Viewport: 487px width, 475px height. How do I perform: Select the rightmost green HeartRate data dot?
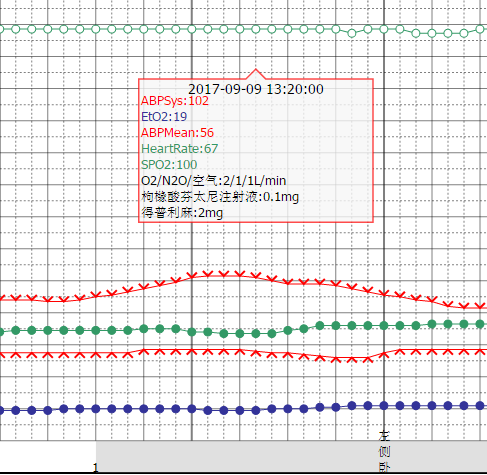[x=480, y=324]
